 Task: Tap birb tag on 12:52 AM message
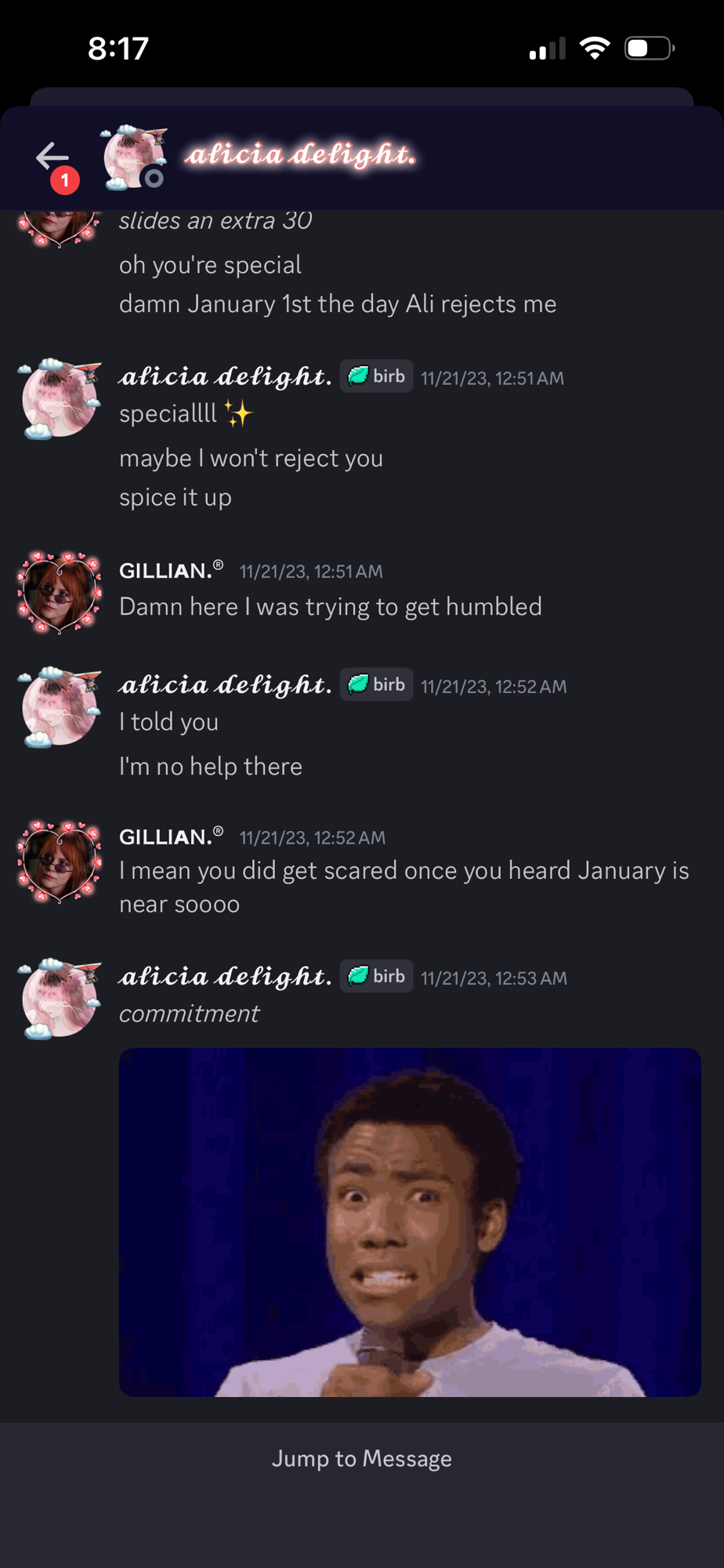point(376,684)
